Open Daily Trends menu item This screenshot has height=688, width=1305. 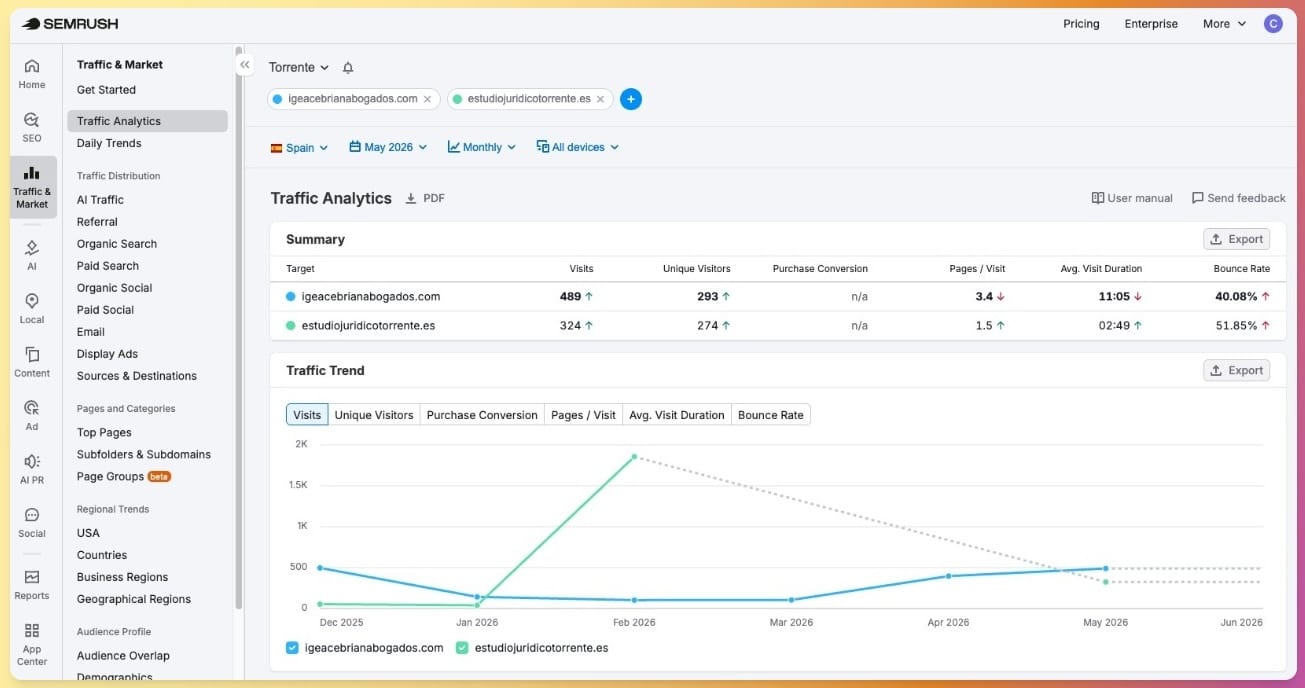click(x=109, y=143)
